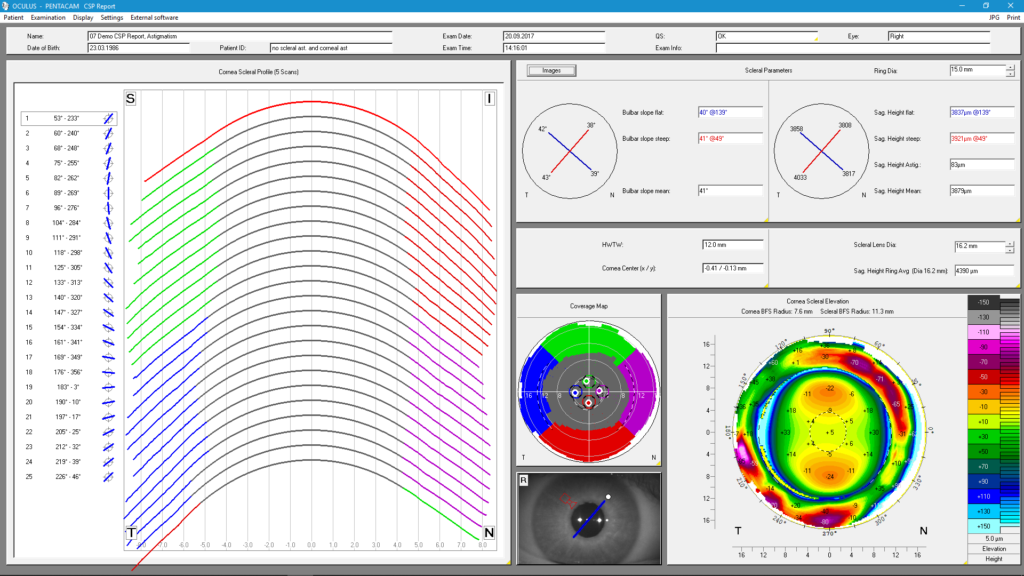The width and height of the screenshot is (1024, 576).
Task: Increase Scleral Lens Dia with up arrow
Action: (1010, 244)
